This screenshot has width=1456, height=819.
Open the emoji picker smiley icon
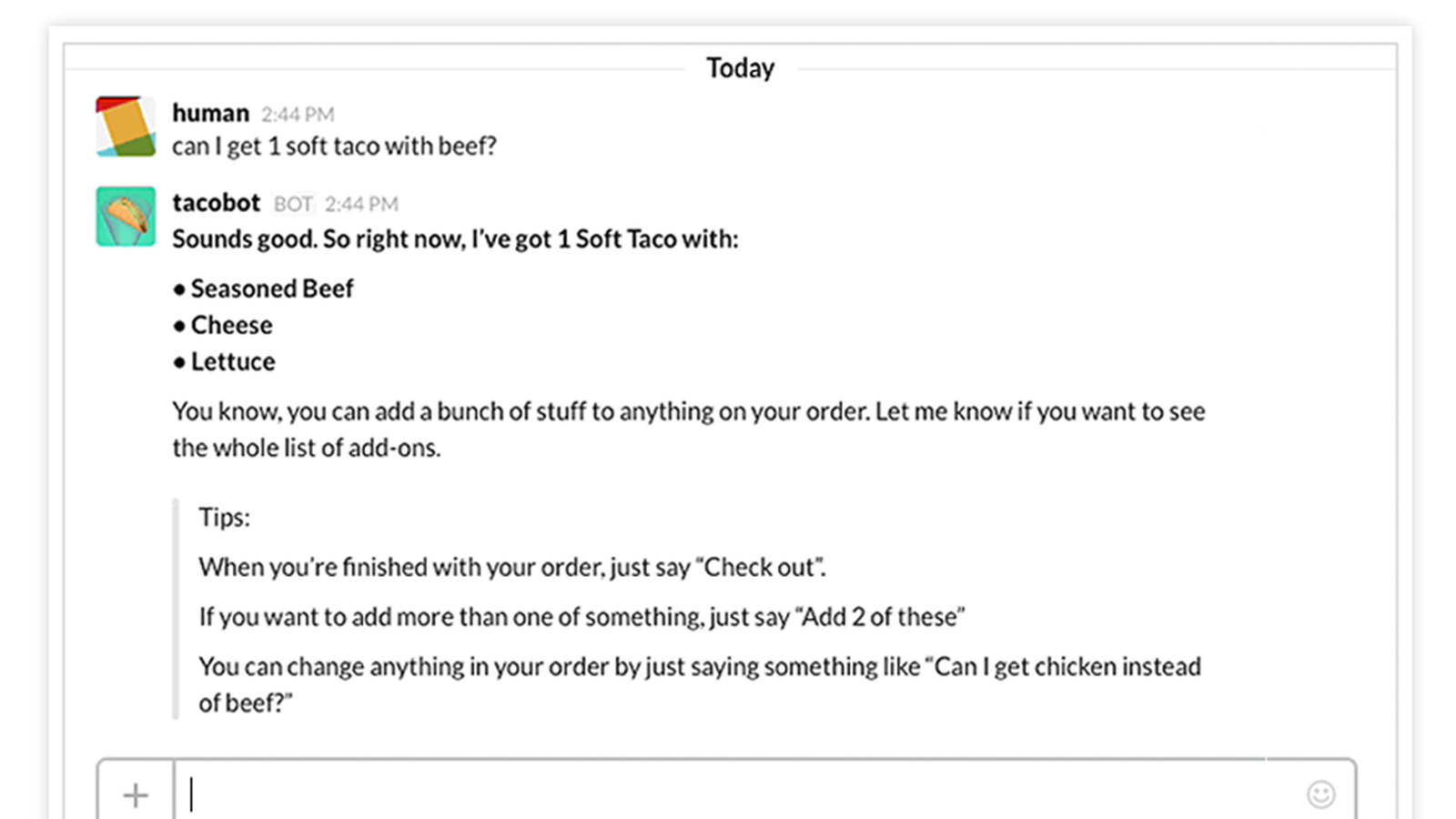tap(1321, 794)
